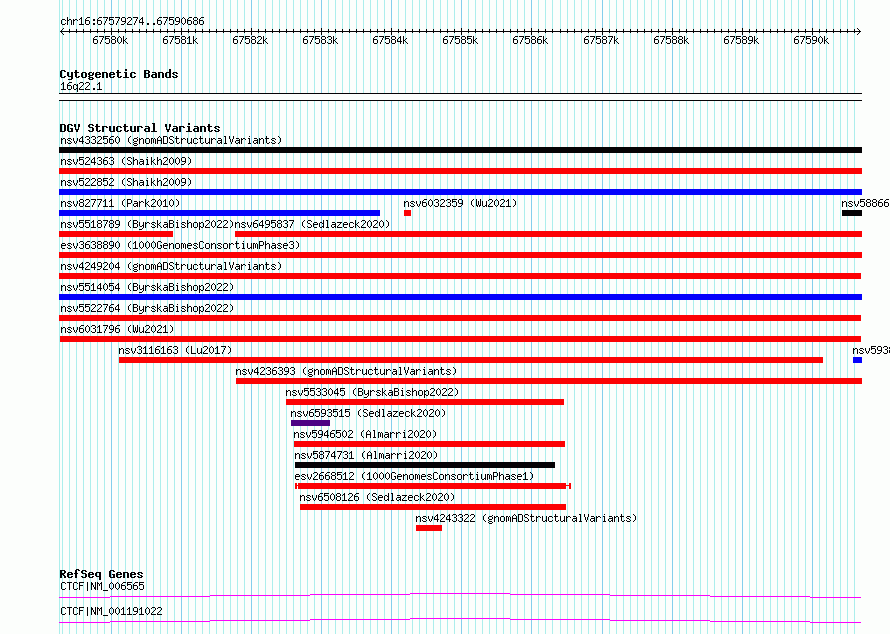Click the nsv4249204 (gnomADStructuralVariants) label
This screenshot has height=634, width=890.
tap(171, 266)
